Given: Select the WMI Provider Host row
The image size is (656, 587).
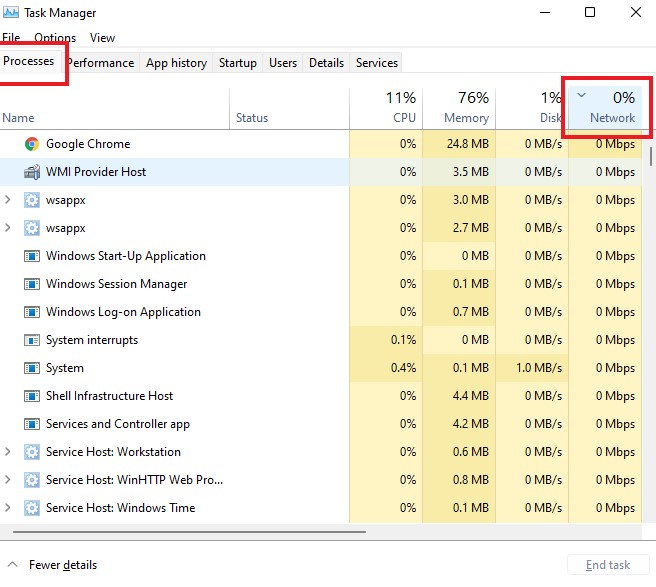Looking at the screenshot, I should point(321,172).
